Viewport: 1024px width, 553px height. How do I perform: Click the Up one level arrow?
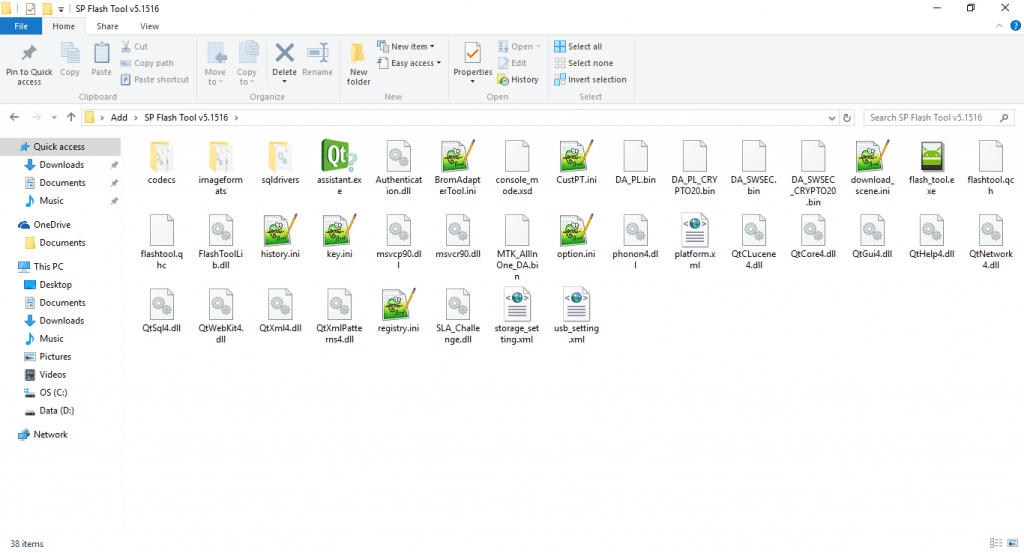tap(71, 118)
